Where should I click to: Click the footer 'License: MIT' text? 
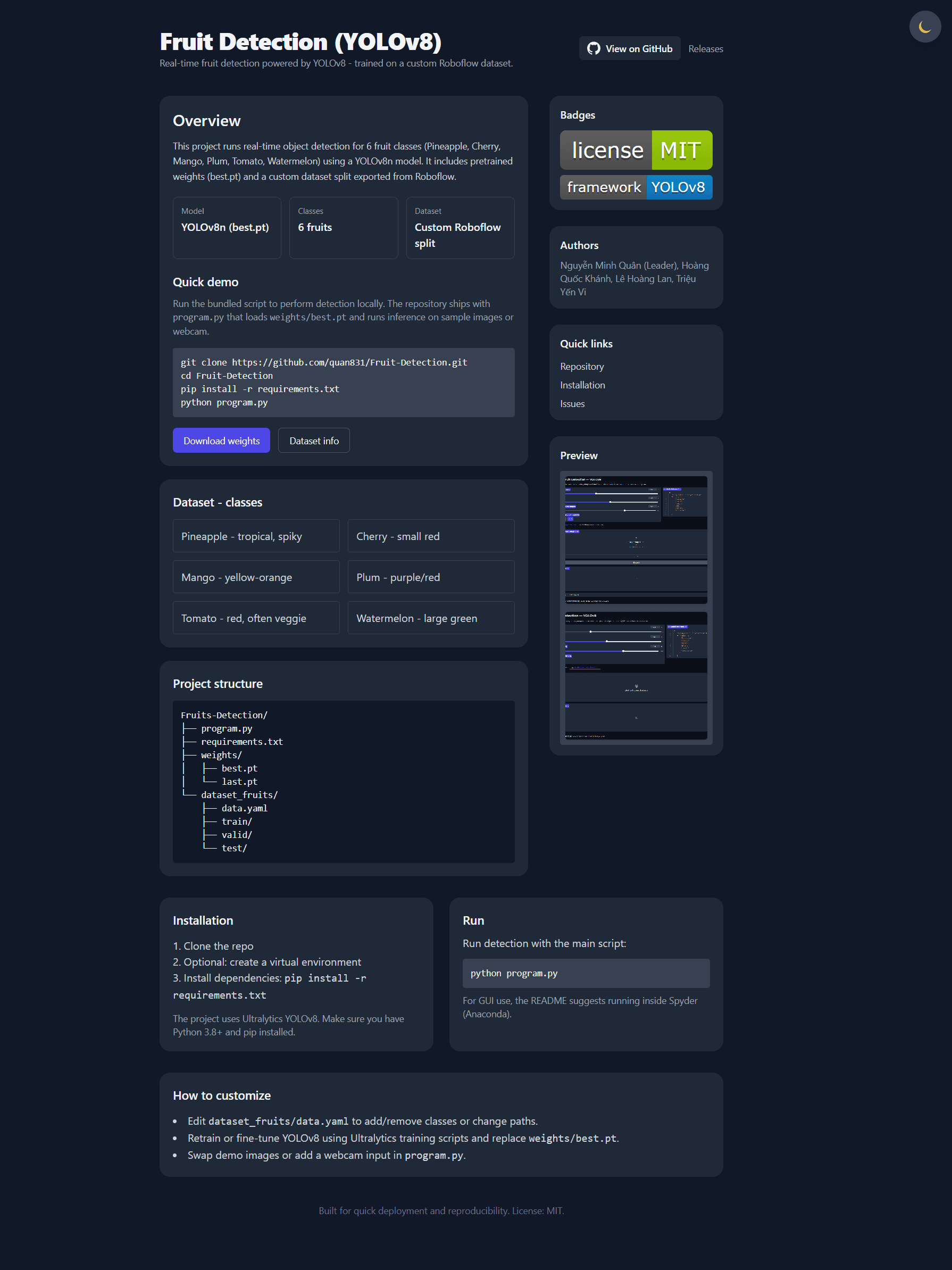click(x=538, y=1210)
